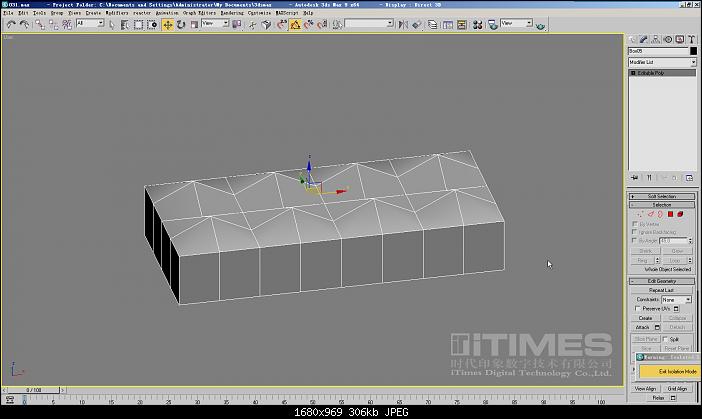Image resolution: width=702 pixels, height=419 pixels.
Task: Collapse the Edit Geometry rollout header
Action: pos(662,281)
